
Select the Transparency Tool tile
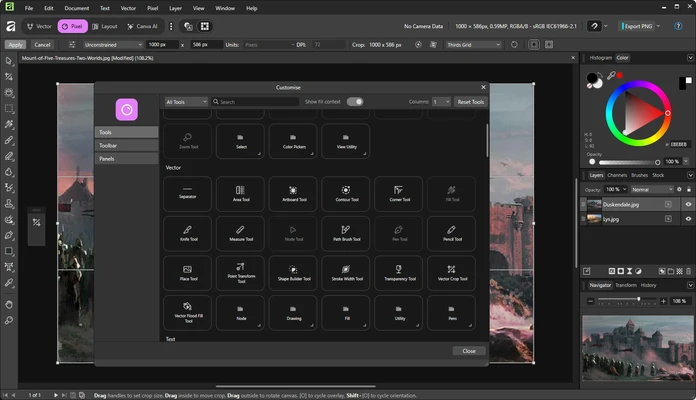(399, 273)
